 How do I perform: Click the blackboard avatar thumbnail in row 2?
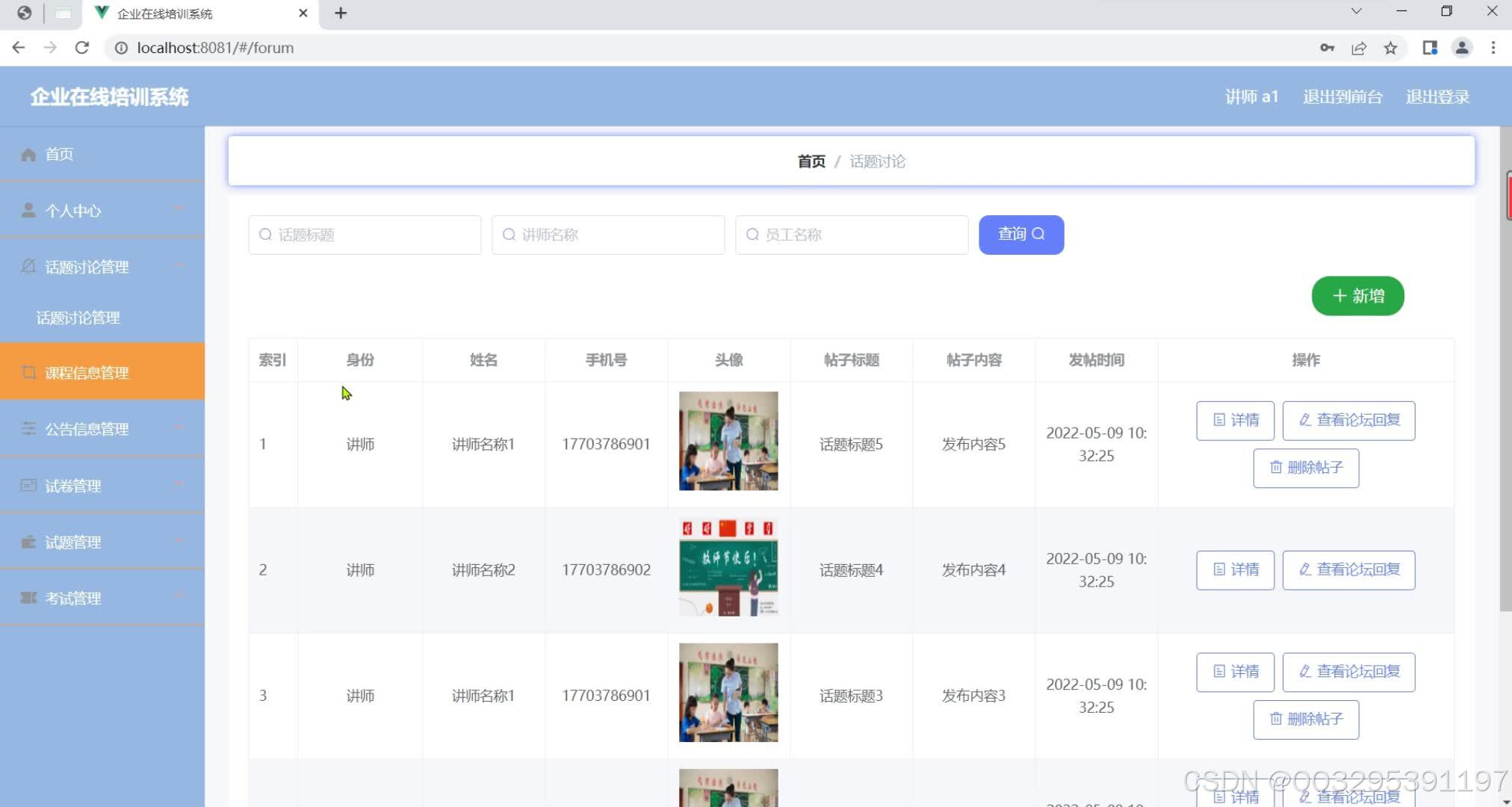point(728,567)
